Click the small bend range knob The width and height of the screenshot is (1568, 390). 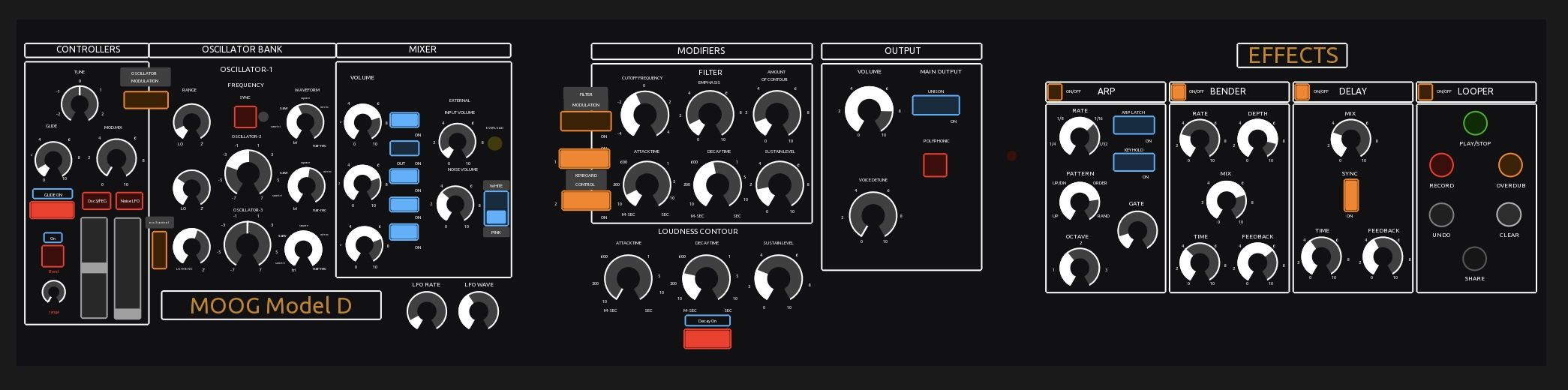(53, 292)
